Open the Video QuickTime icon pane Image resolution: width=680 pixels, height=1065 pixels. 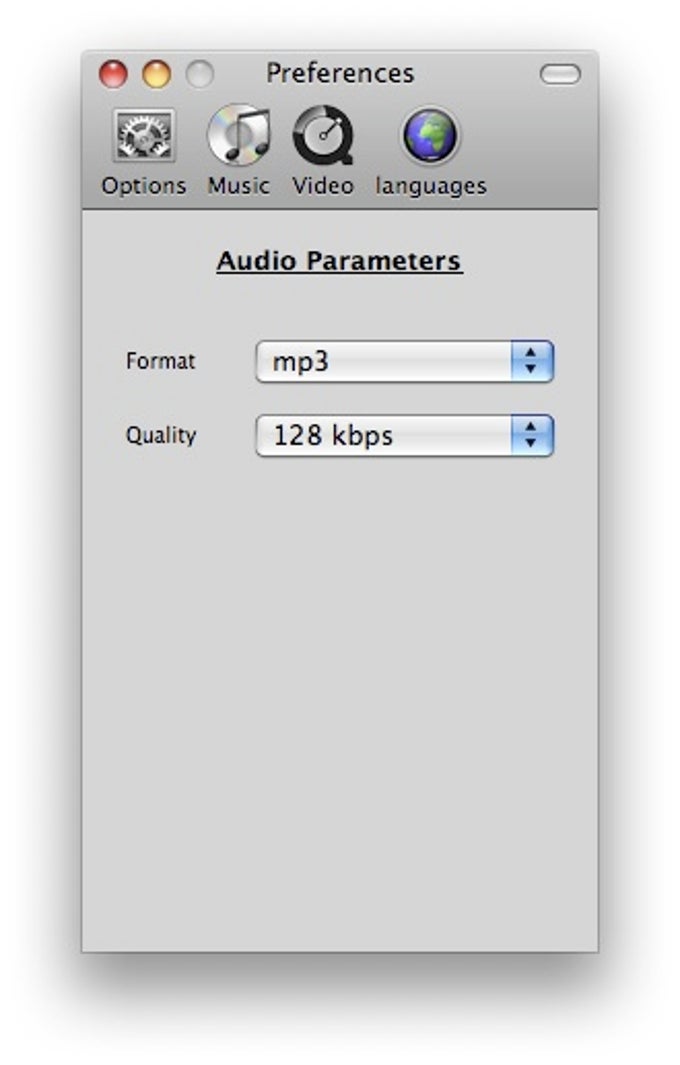point(323,134)
